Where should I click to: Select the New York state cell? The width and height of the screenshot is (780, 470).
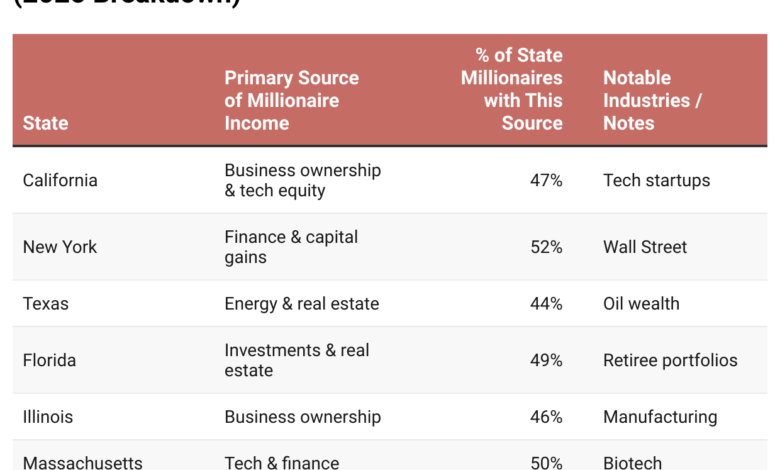pos(60,247)
